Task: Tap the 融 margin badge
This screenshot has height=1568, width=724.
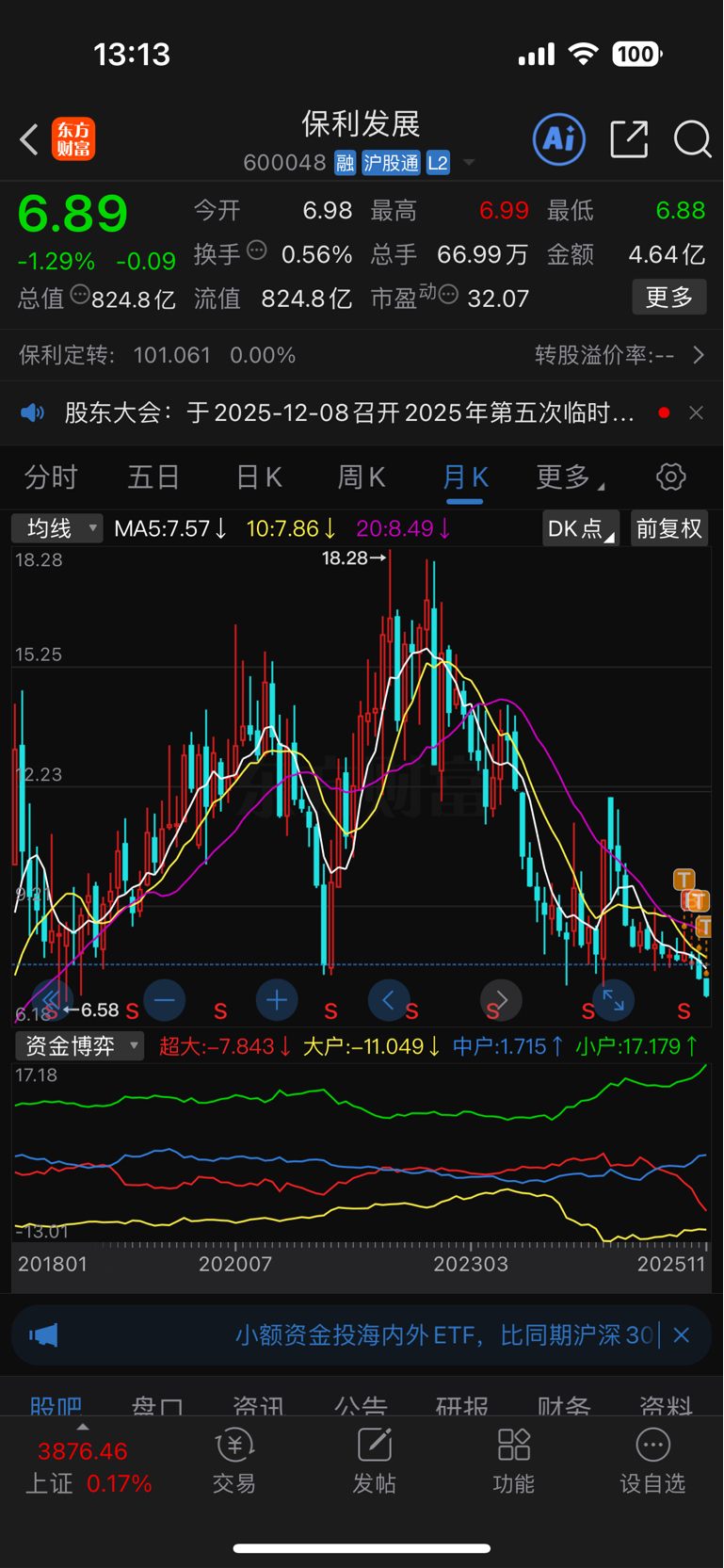Action: [x=345, y=163]
